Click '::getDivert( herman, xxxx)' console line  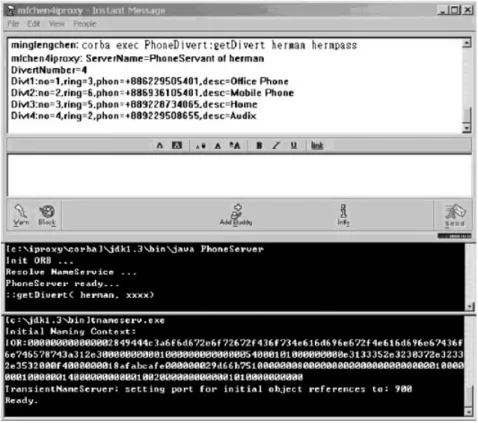click(80, 295)
